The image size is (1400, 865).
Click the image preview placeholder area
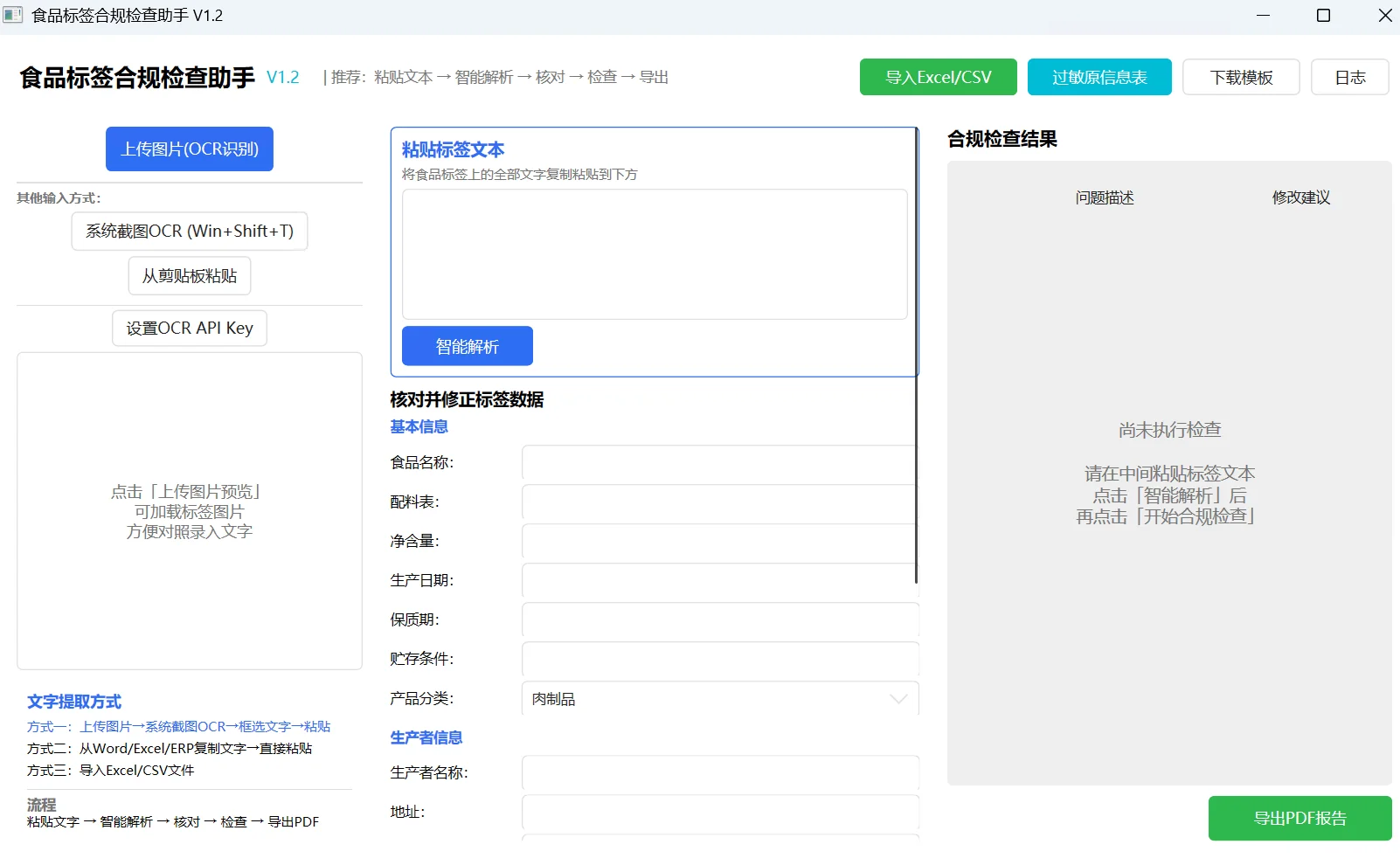tap(190, 511)
